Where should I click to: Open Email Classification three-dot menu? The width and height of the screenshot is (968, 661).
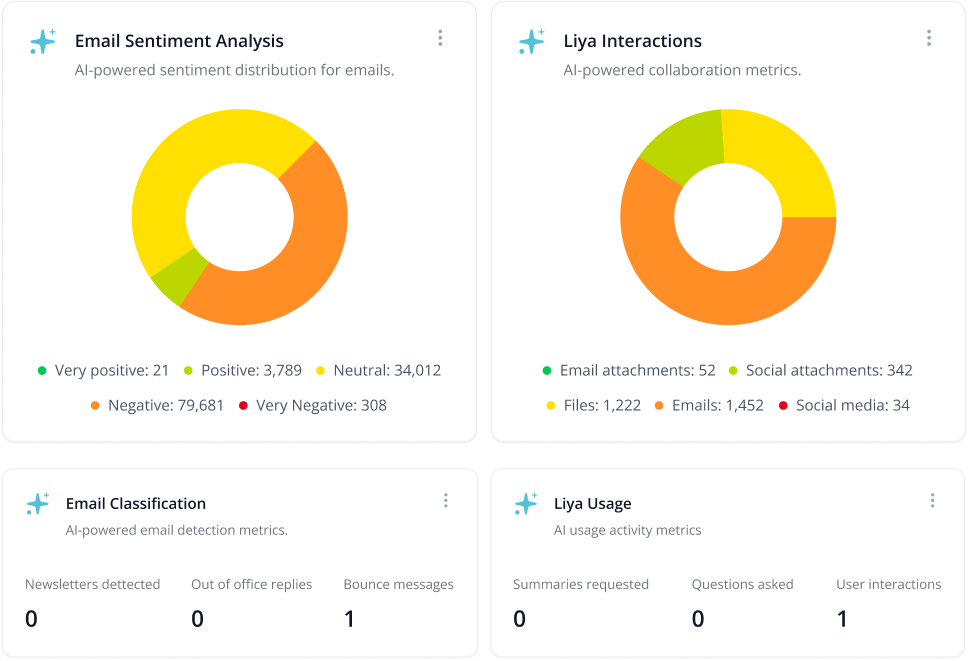tap(446, 501)
